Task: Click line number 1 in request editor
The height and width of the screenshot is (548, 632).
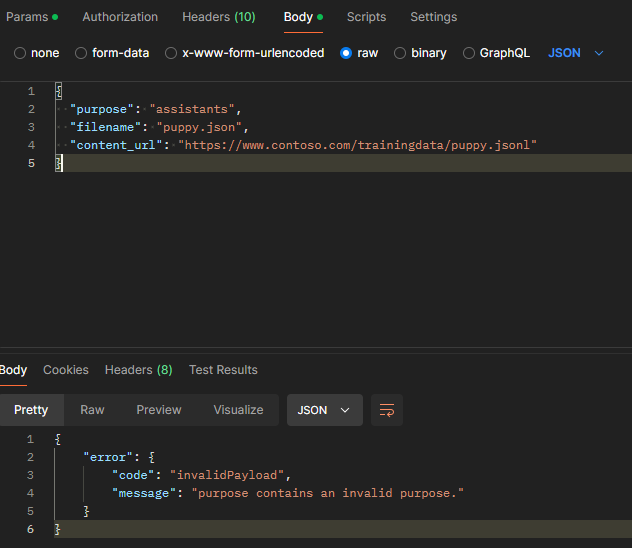Action: pos(31,91)
